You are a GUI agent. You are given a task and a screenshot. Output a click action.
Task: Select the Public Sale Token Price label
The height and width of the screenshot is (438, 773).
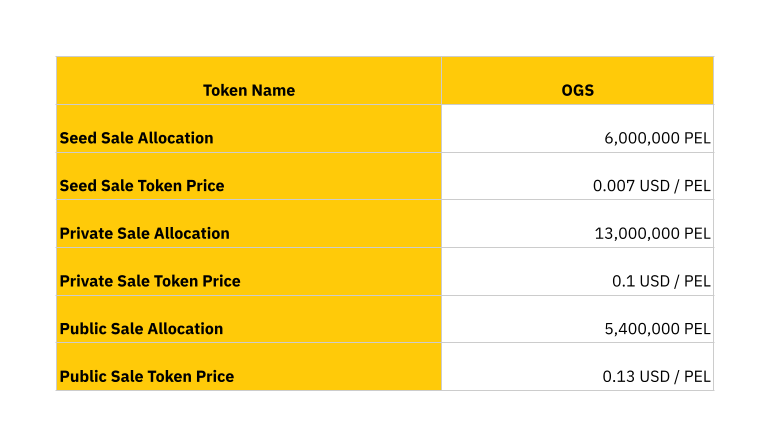coord(147,377)
